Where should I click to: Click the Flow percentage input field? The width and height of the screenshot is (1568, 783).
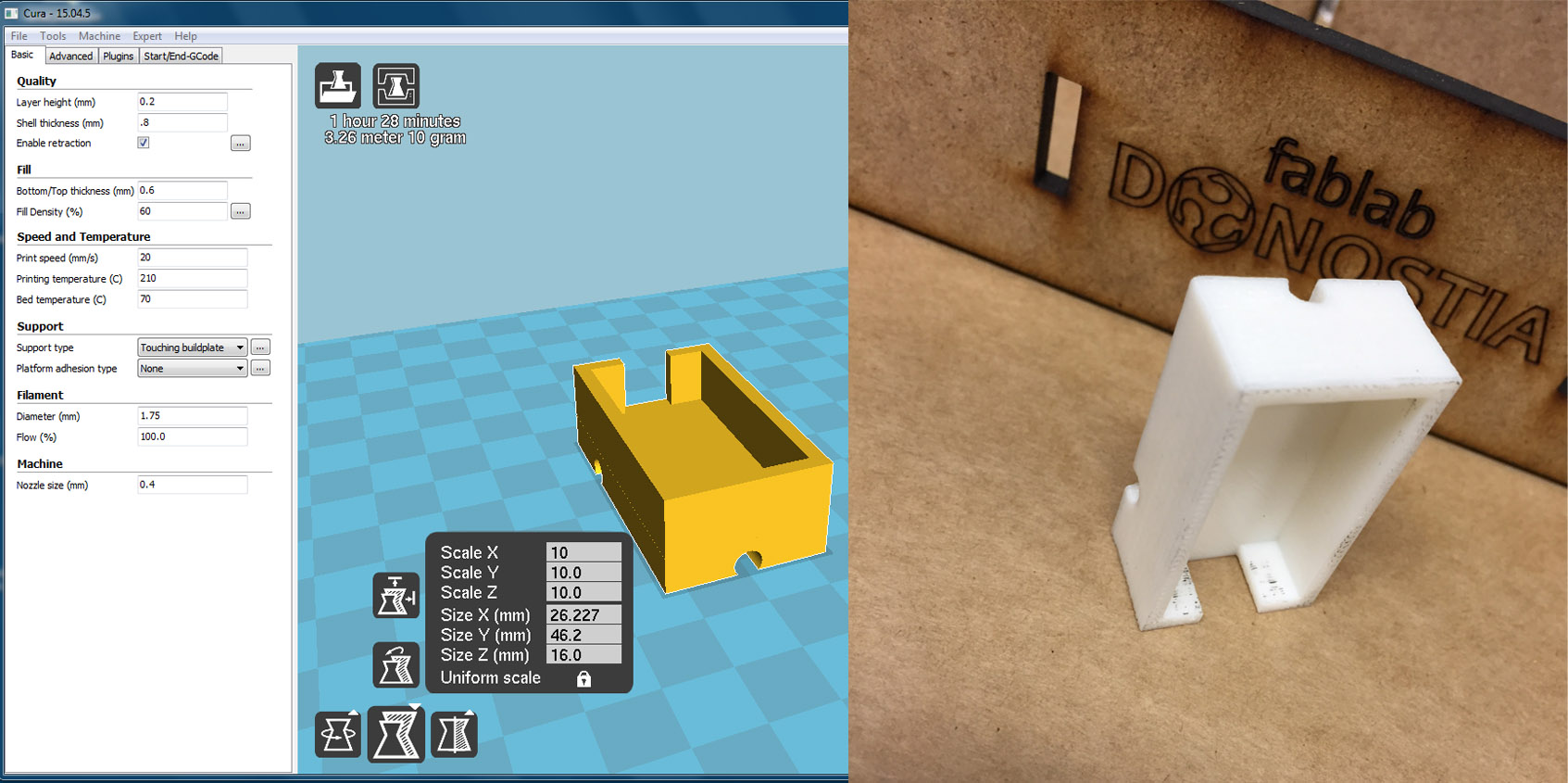pos(193,436)
